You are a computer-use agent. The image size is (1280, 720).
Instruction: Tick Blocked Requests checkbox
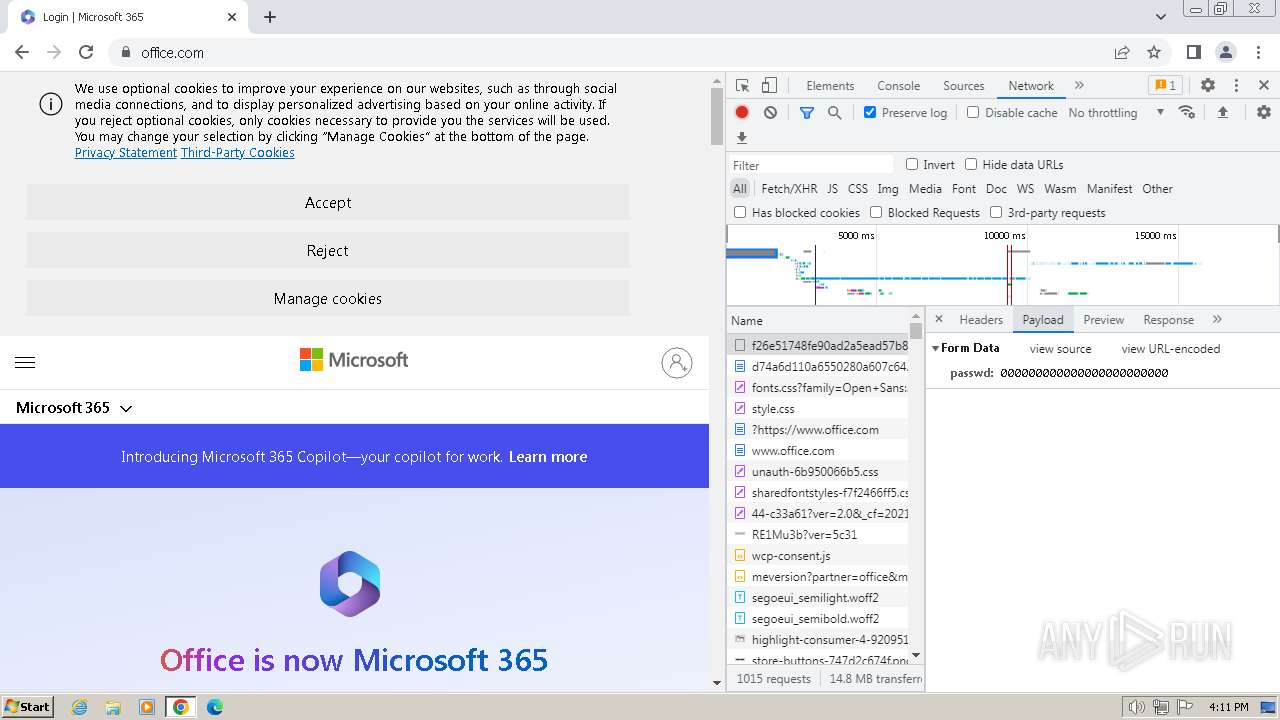pos(876,212)
